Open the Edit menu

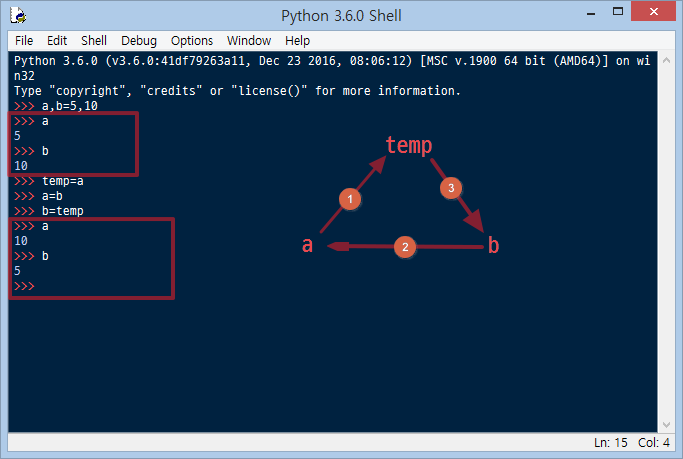click(x=57, y=40)
